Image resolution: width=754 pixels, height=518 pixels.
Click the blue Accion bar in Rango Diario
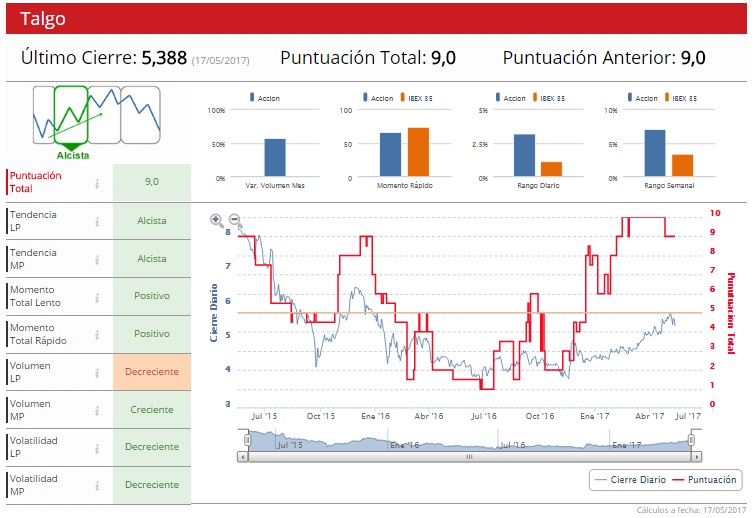click(x=524, y=155)
